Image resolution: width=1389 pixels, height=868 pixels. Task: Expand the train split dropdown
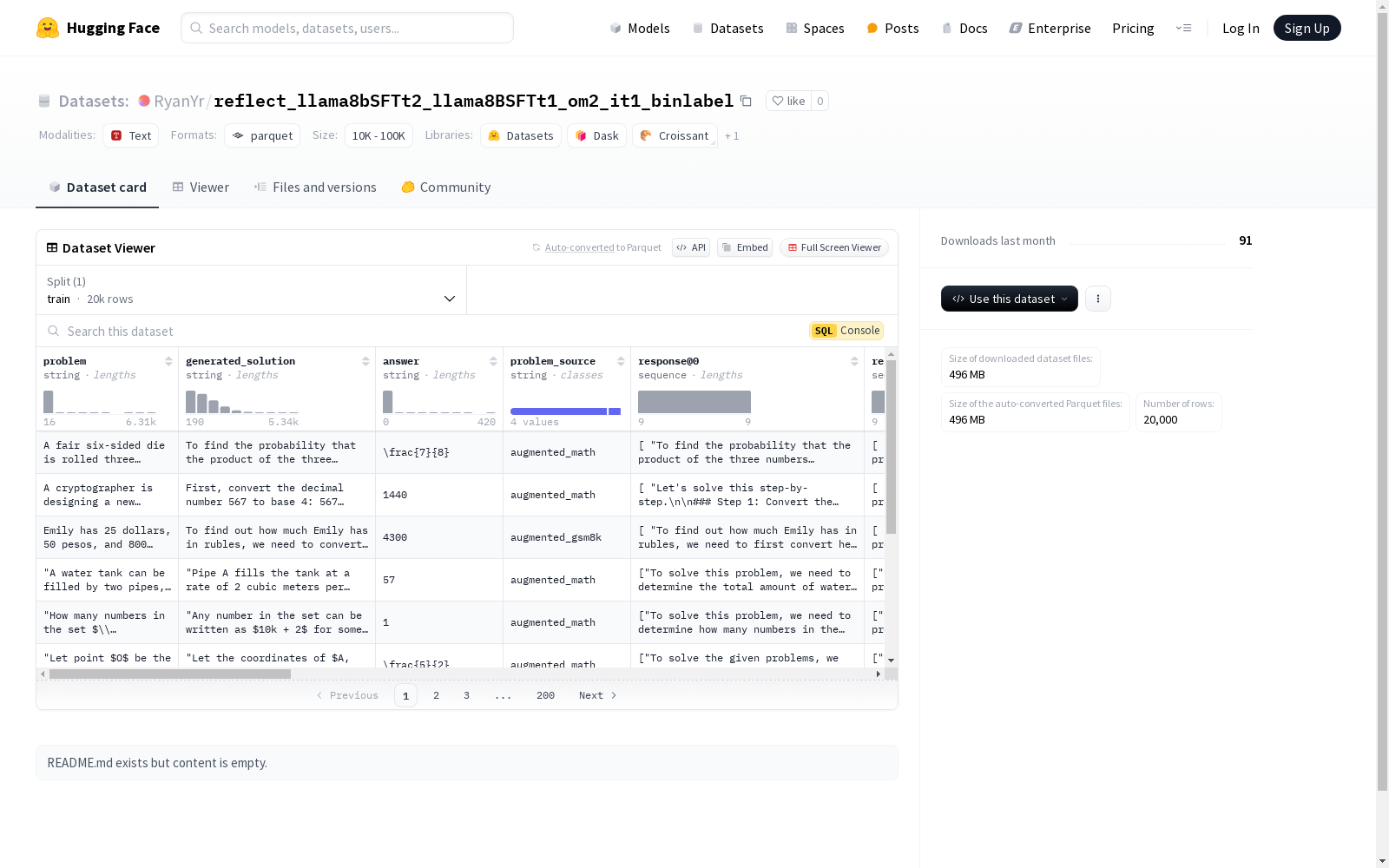(252, 290)
